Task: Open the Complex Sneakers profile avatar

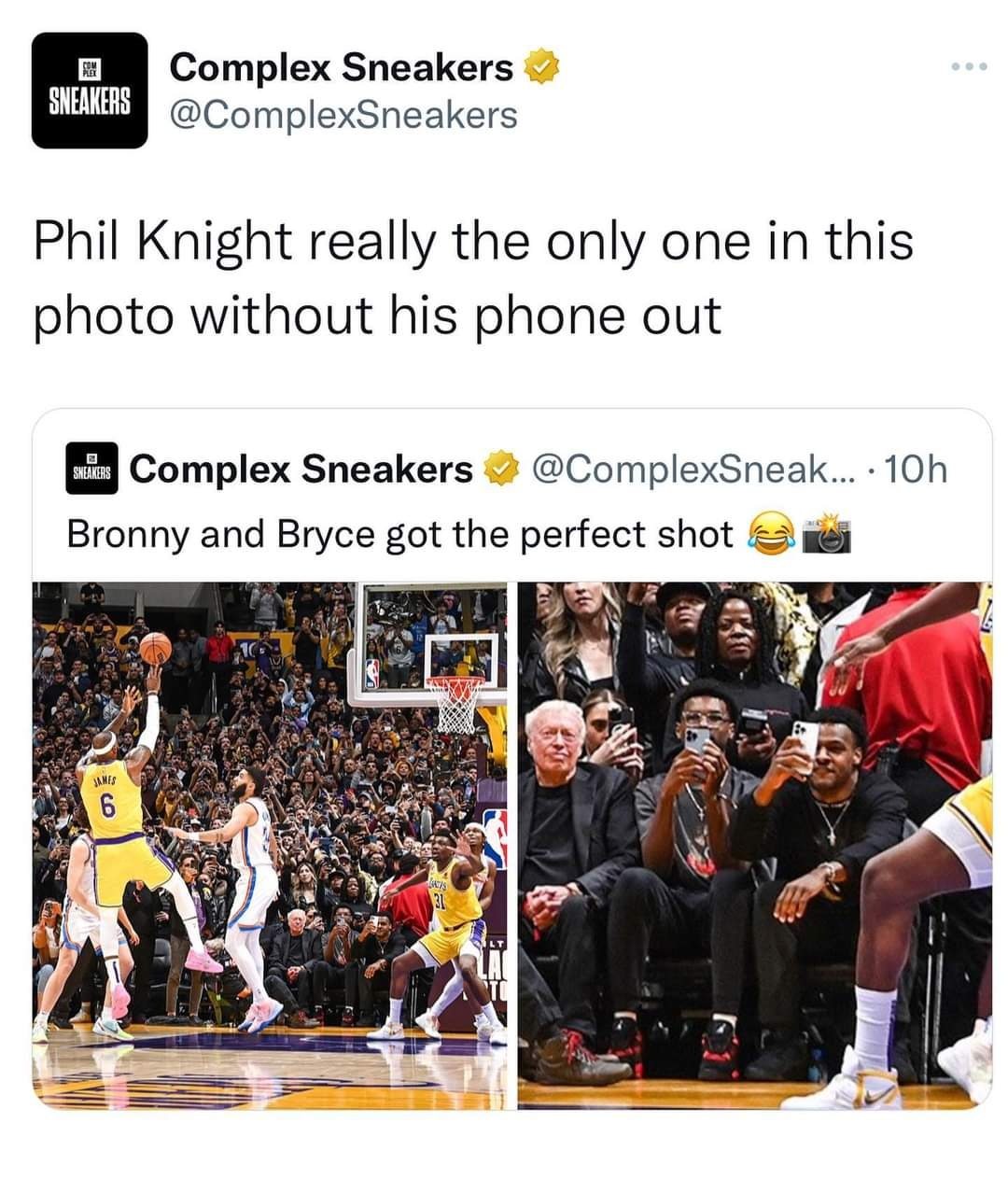Action: tap(90, 91)
